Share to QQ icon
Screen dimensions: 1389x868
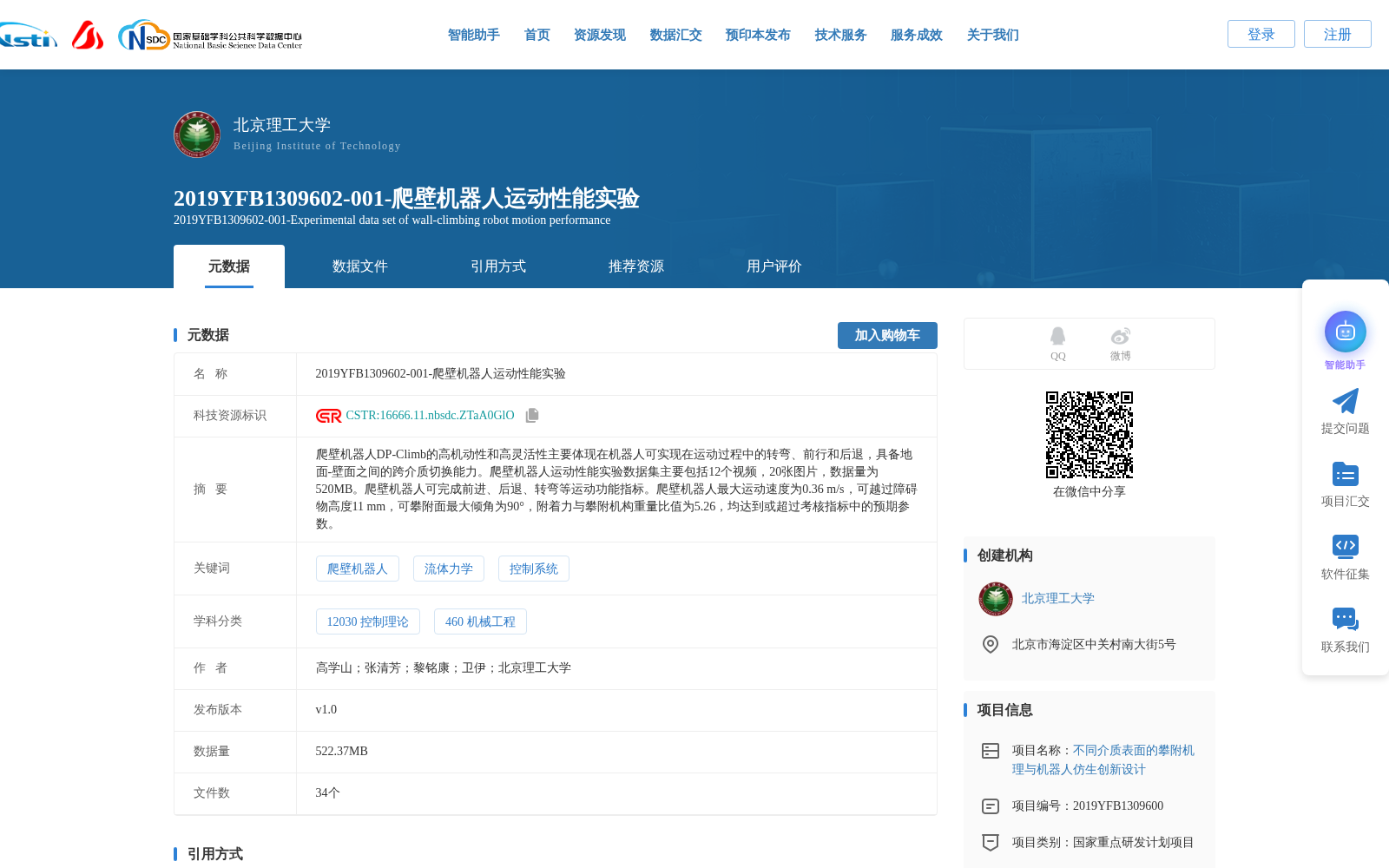click(1057, 336)
